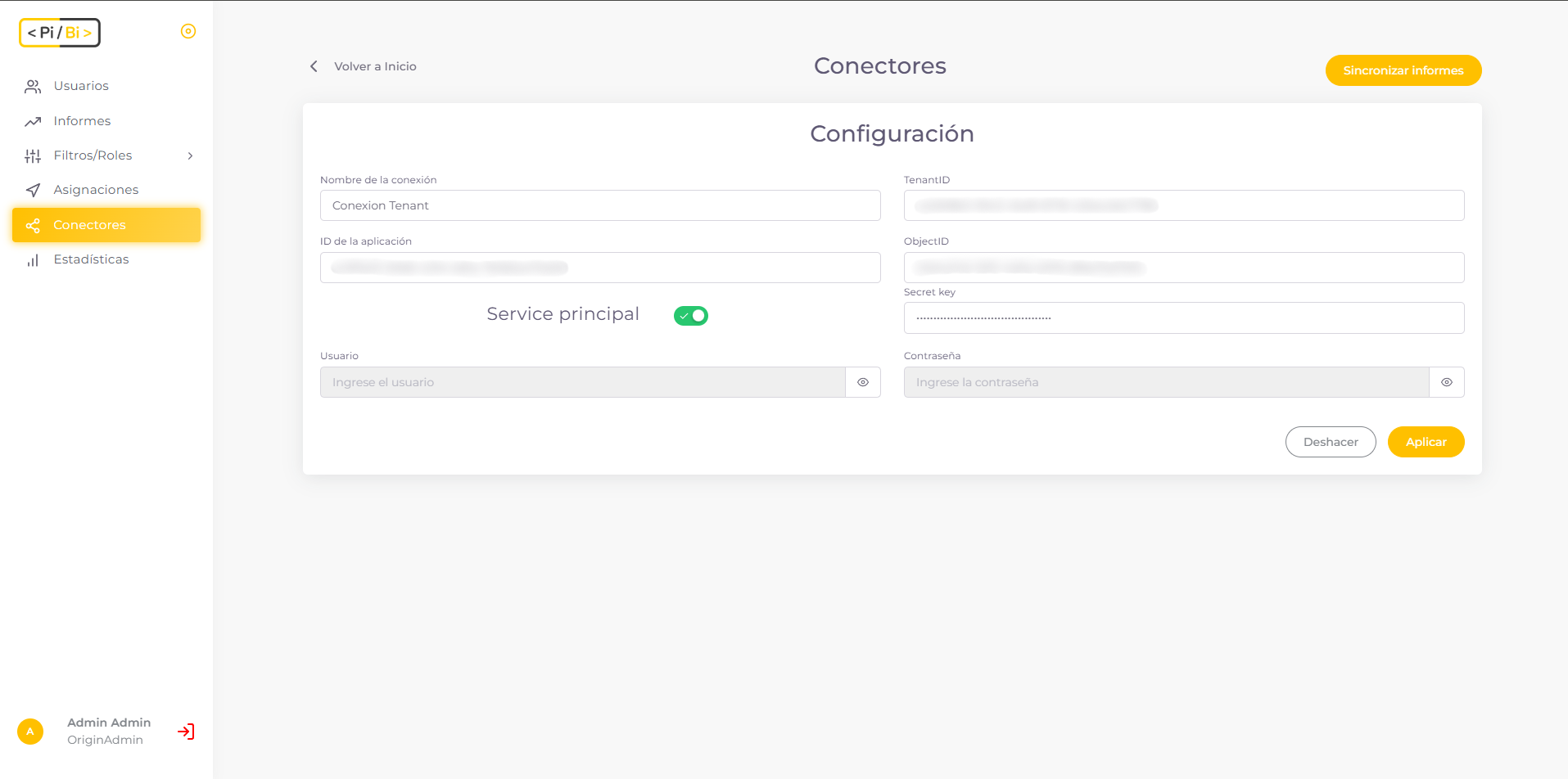Click the Secret key field
The image size is (1568, 779).
point(1184,318)
